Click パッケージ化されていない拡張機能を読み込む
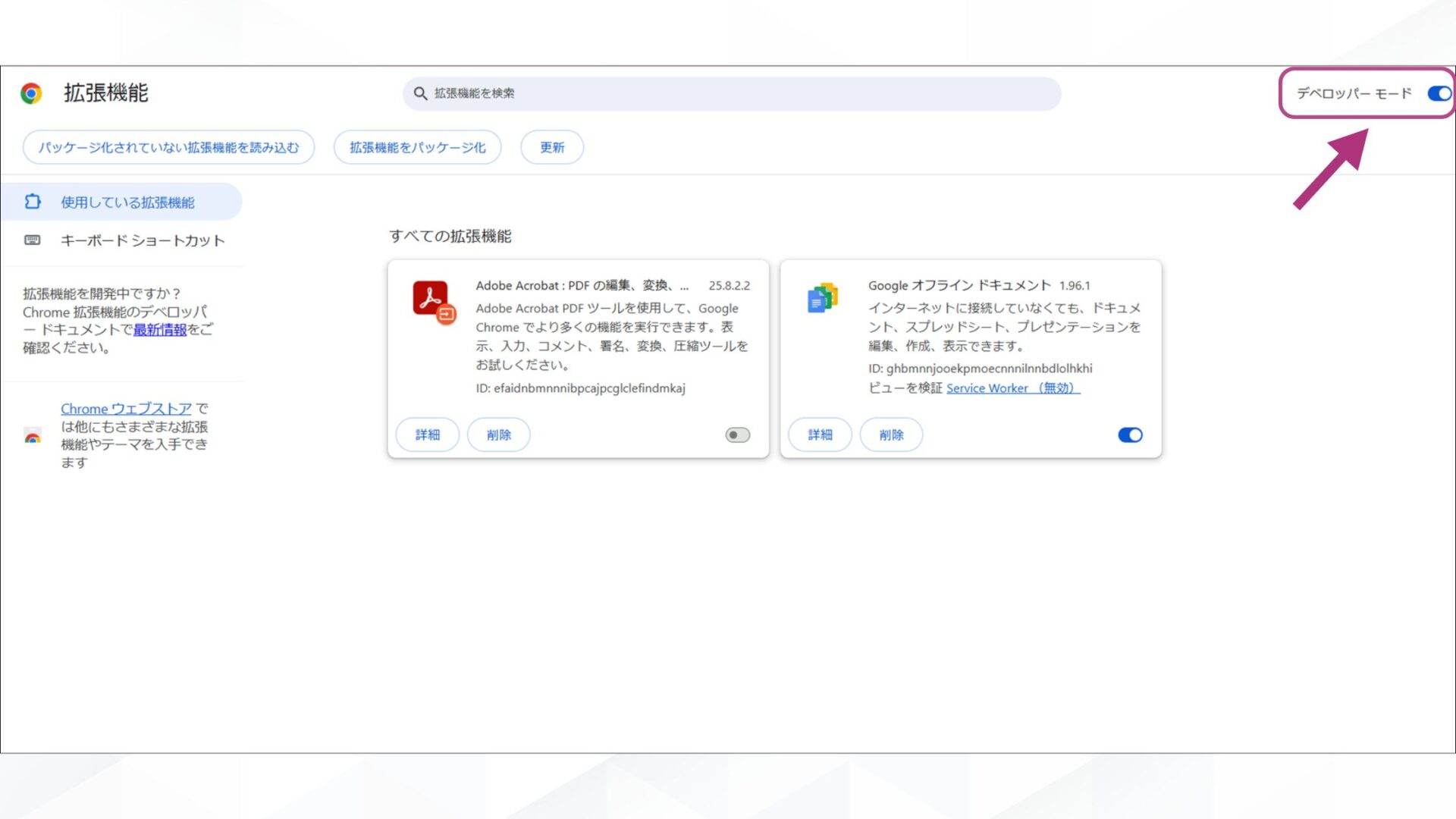 [170, 147]
